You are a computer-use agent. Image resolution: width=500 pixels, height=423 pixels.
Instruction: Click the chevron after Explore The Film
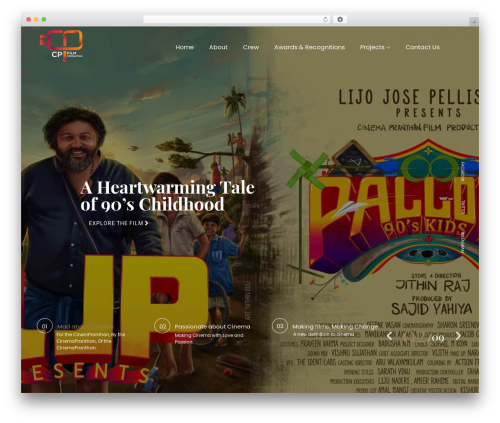click(x=146, y=223)
